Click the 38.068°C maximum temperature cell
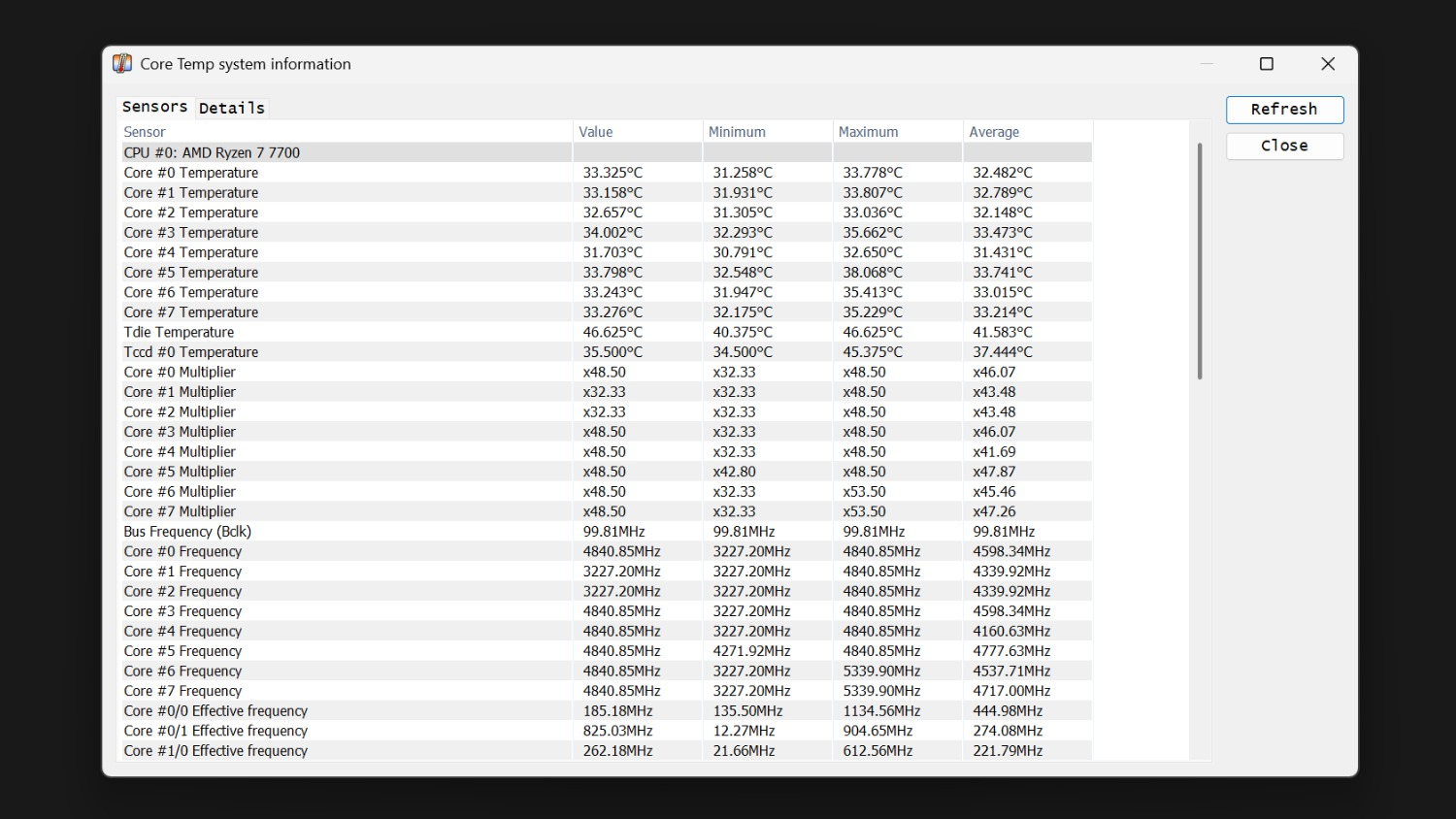Viewport: 1456px width, 819px height. coord(873,272)
